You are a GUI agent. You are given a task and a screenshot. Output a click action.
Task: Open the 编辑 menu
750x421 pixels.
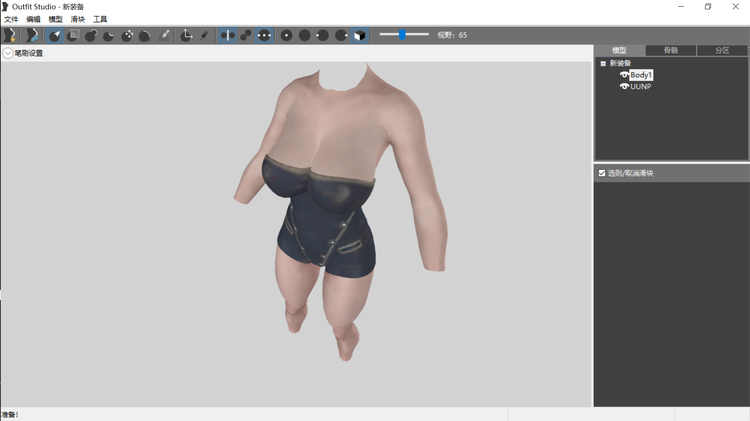point(33,19)
